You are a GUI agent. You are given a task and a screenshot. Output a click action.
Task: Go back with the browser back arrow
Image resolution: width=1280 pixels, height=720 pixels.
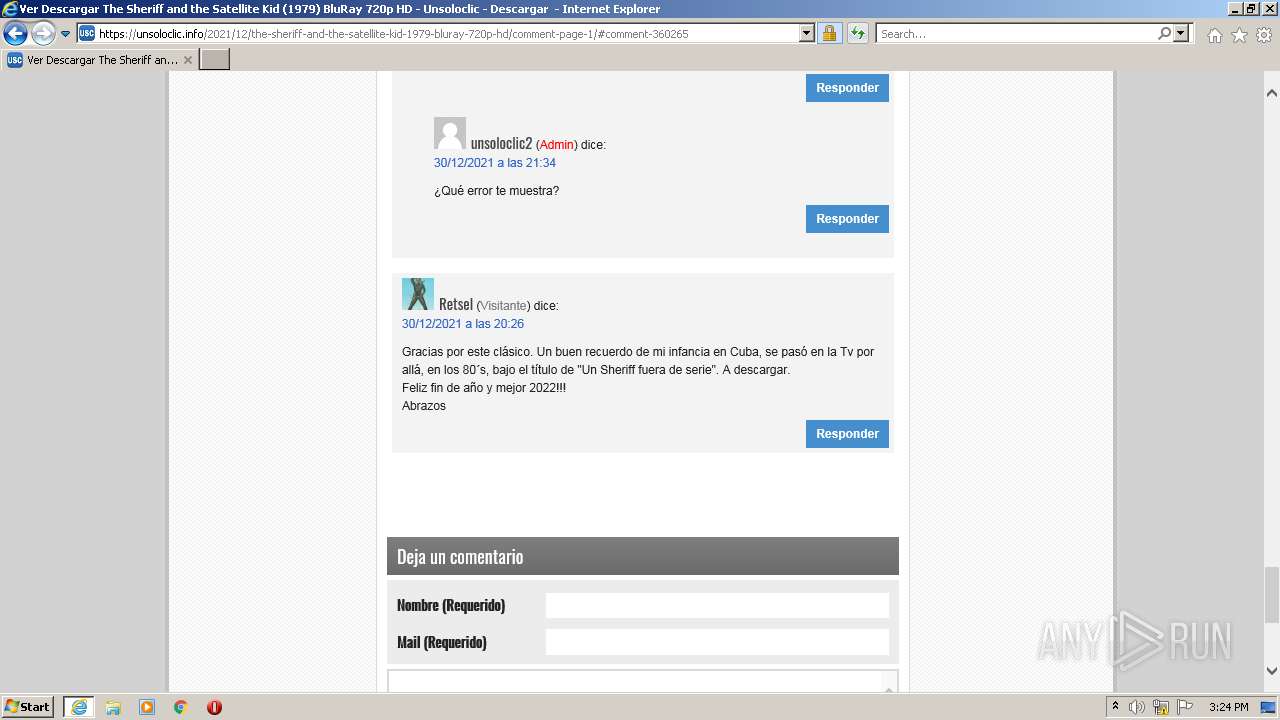pyautogui.click(x=15, y=34)
